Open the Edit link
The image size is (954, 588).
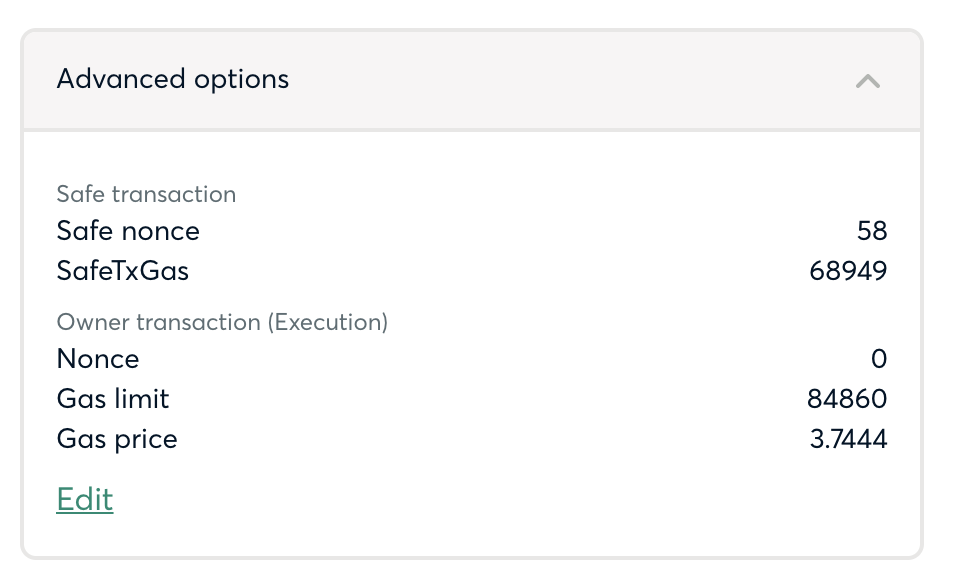tap(85, 499)
